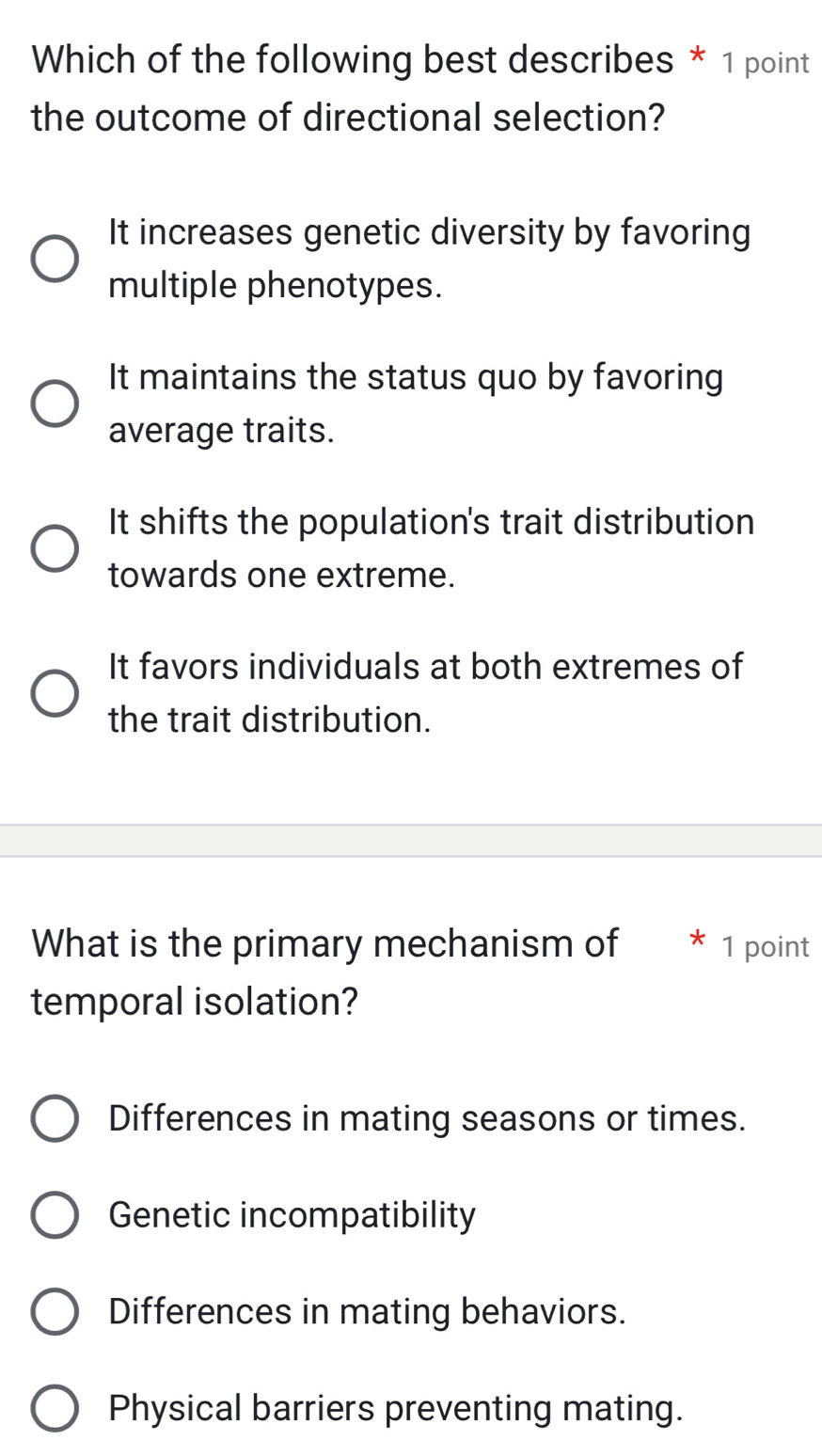Click the answer text "average traits"

coord(221,431)
